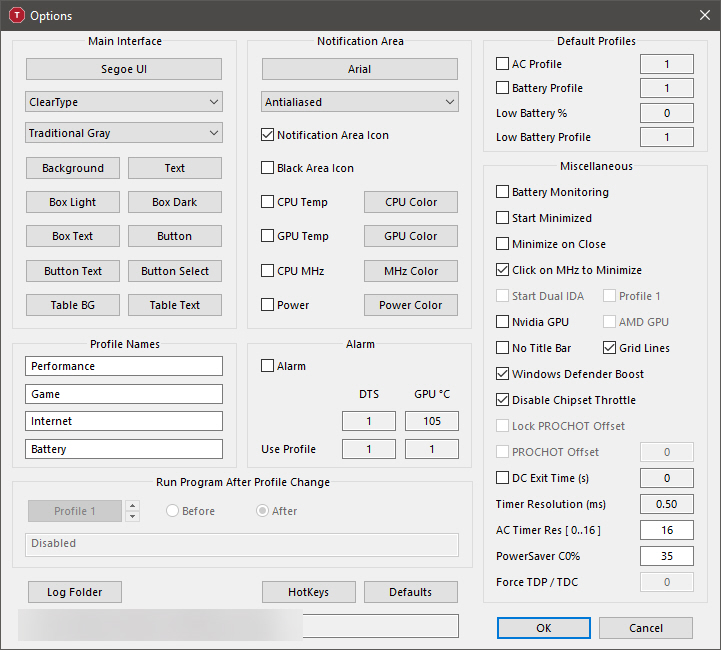Select the Power Color button

(411, 305)
